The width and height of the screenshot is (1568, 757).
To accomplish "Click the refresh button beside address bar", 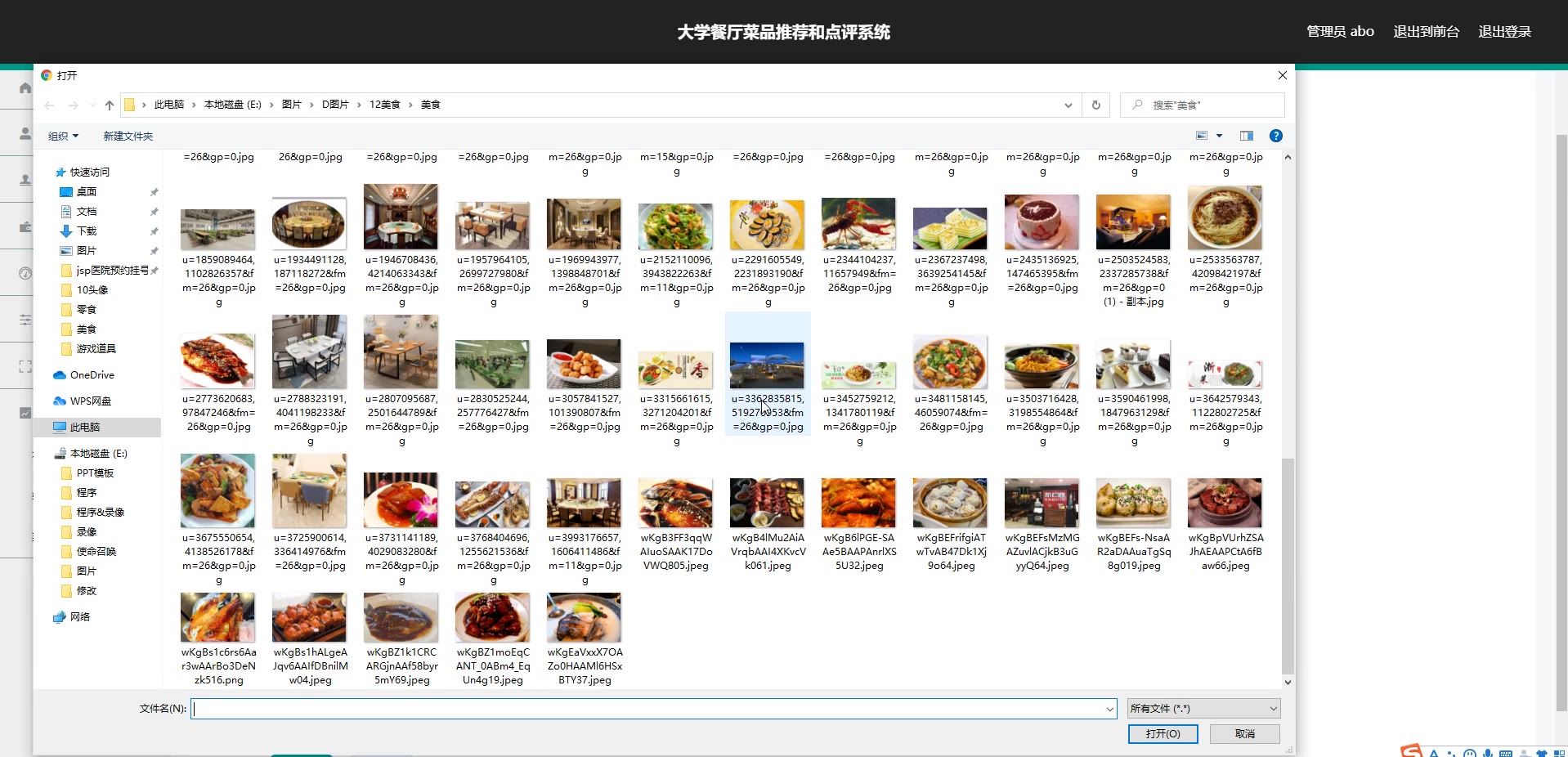I will [1096, 105].
